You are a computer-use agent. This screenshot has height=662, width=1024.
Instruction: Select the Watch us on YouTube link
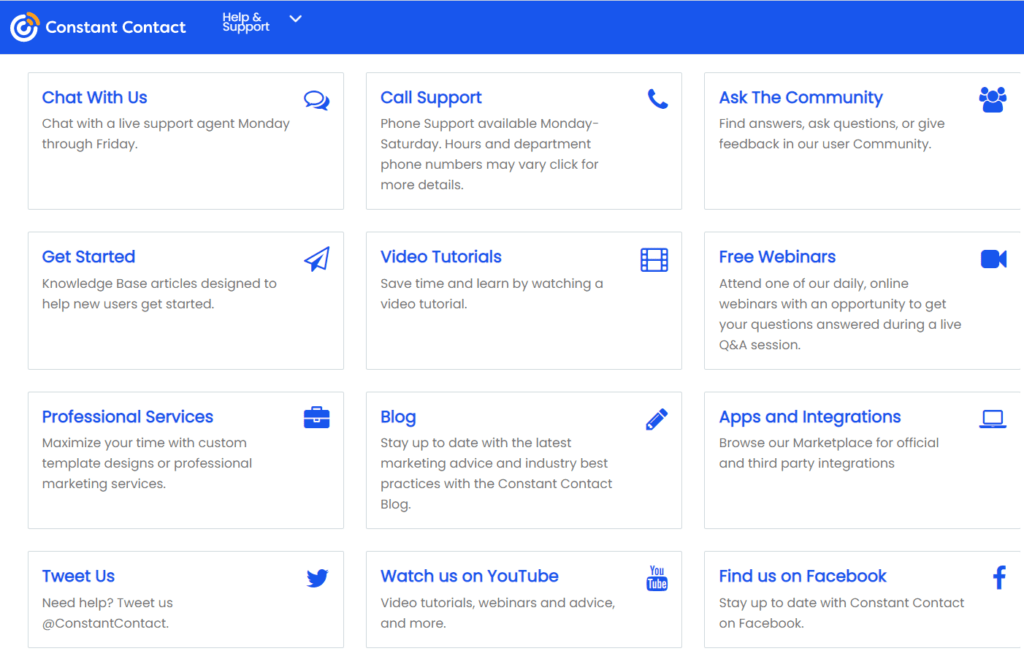tap(469, 576)
